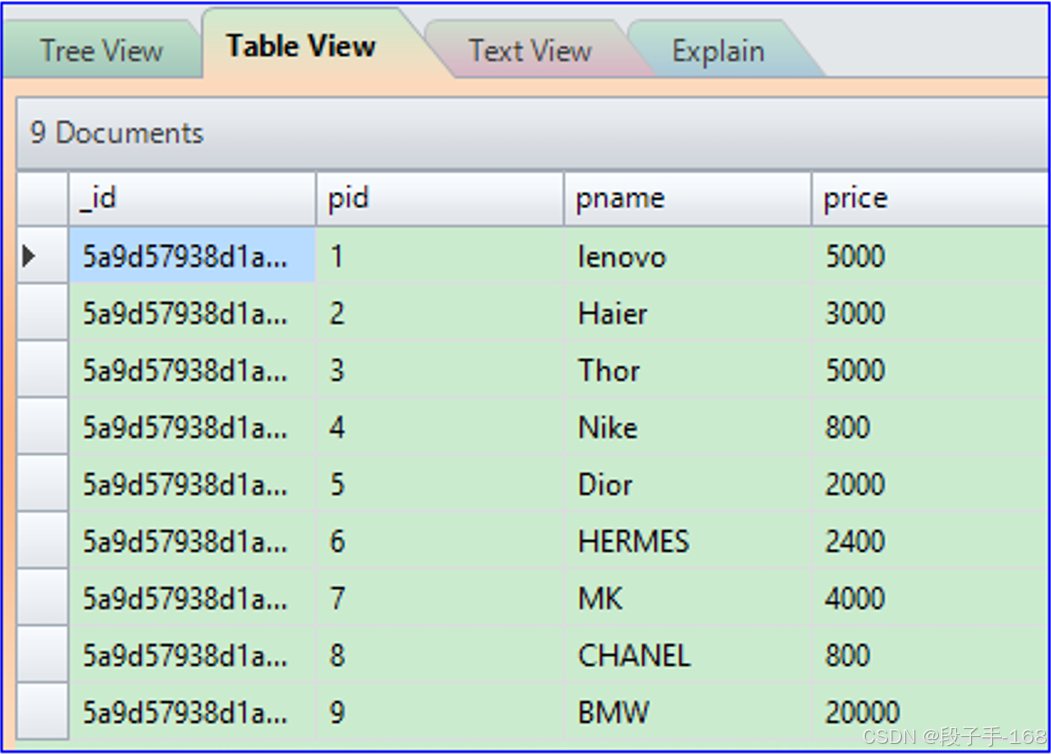Click pid cell 6

440,540
